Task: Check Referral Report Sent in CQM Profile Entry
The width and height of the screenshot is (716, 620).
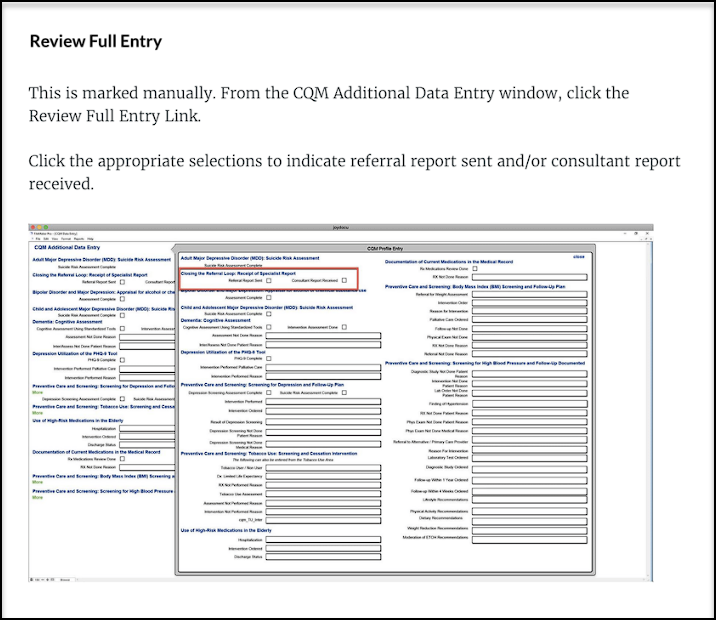Action: tap(268, 281)
